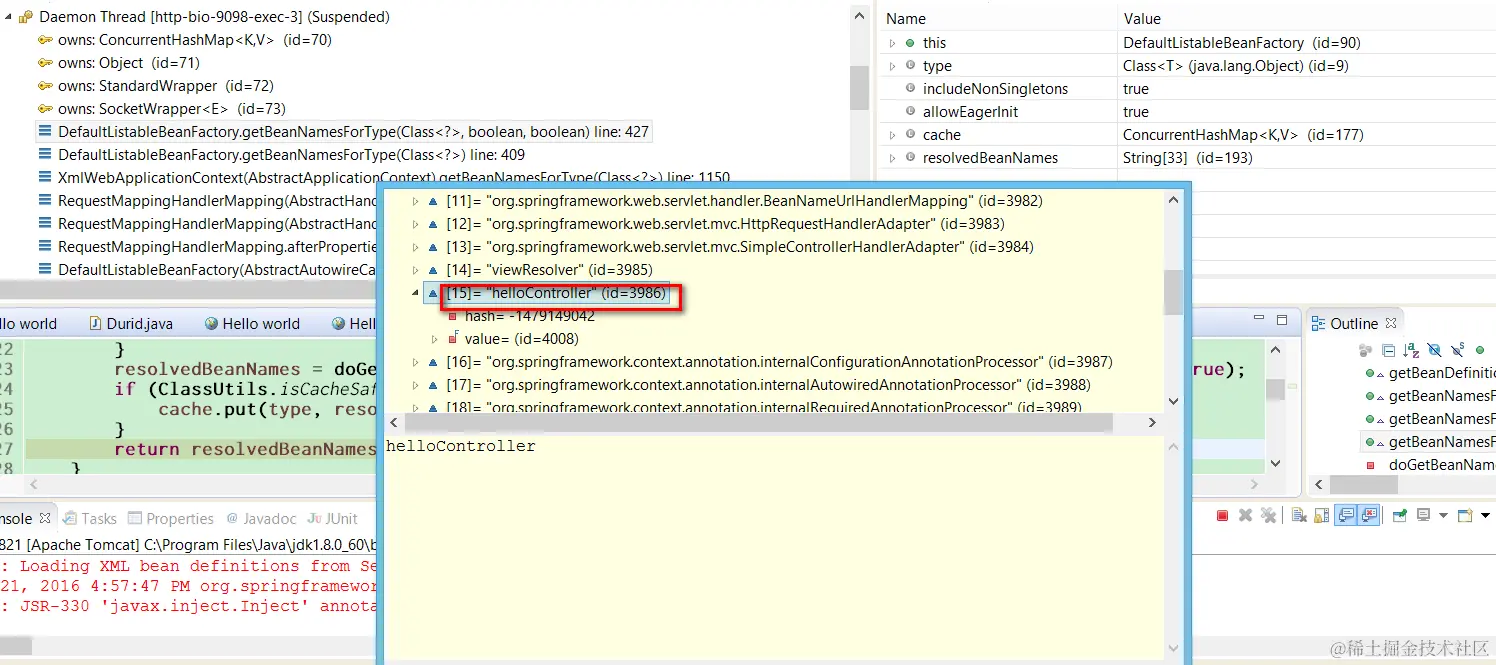The width and height of the screenshot is (1496, 665).
Task: Click vertical scrollbar thumb in inspect popup
Action: (1173, 291)
